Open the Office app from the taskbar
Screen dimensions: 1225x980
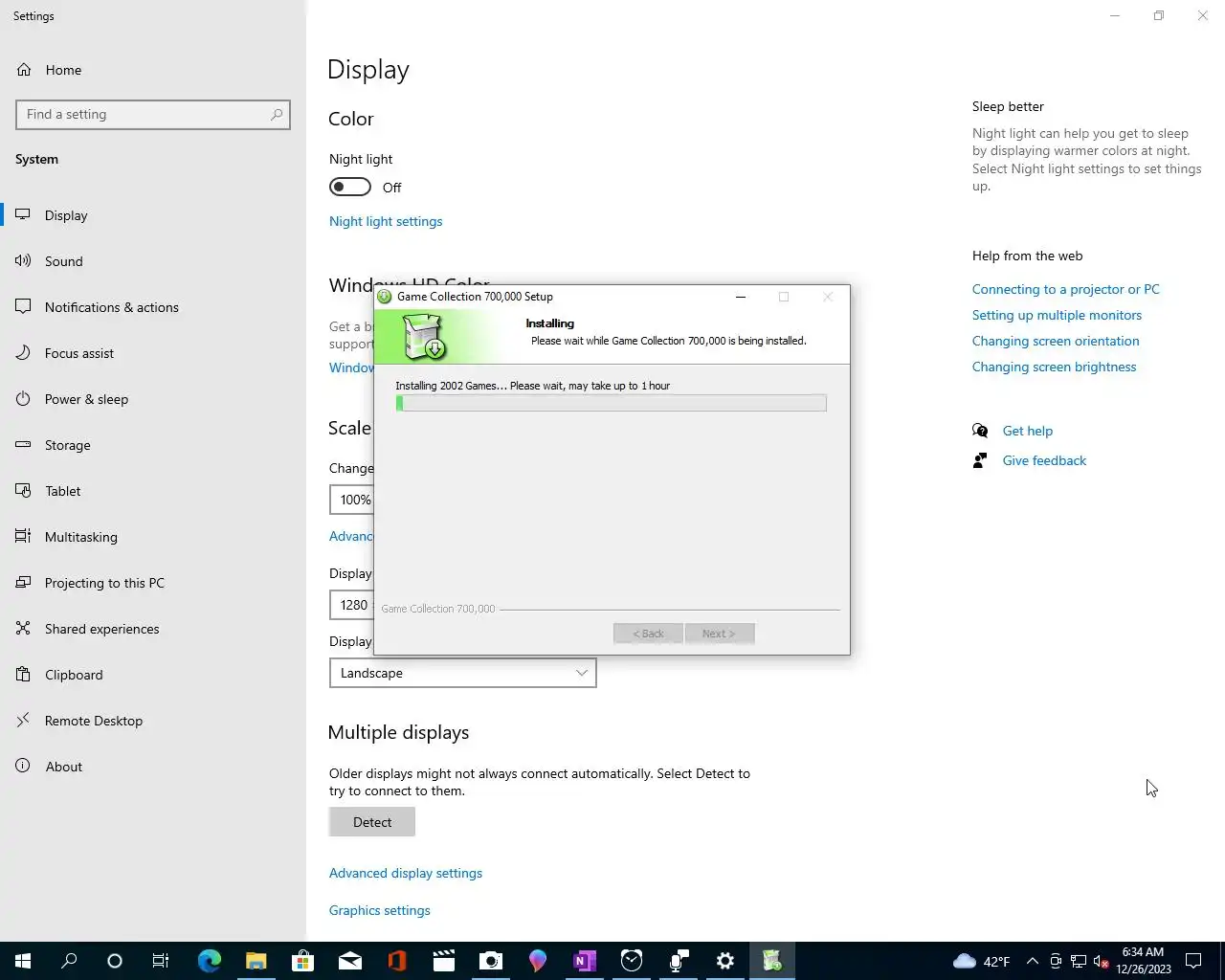pyautogui.click(x=396, y=961)
